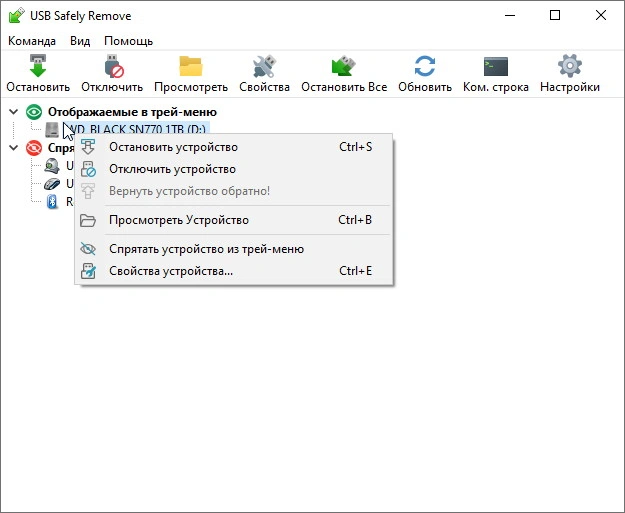
Task: Open Свойства устройства... from context menu
Action: coord(170,270)
